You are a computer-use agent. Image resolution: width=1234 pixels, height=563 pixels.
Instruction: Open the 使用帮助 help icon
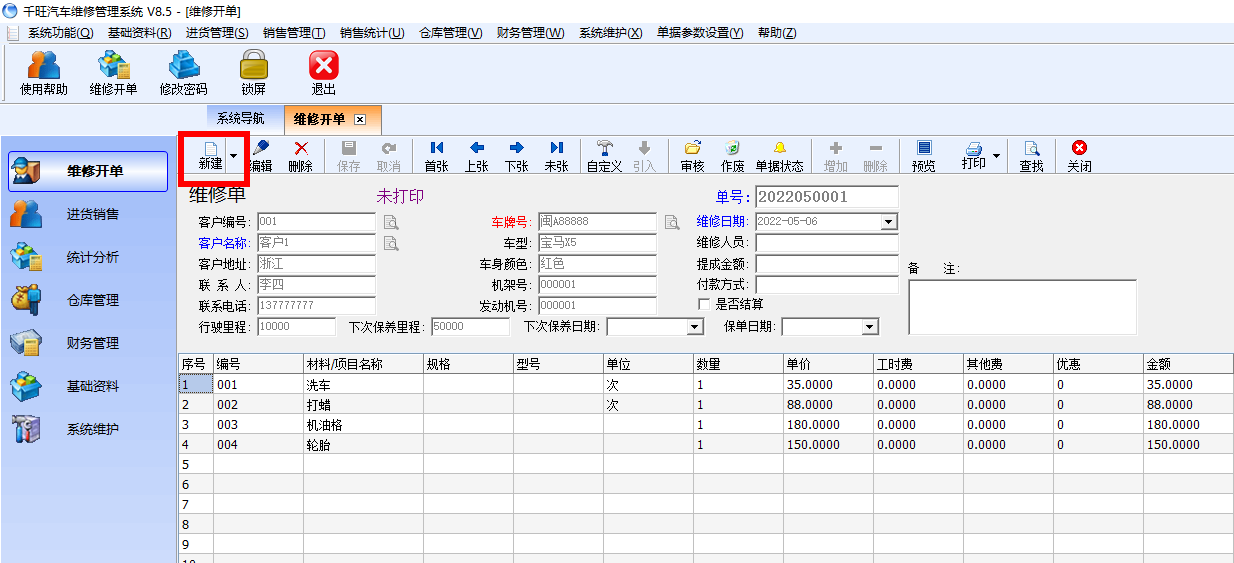[43, 73]
